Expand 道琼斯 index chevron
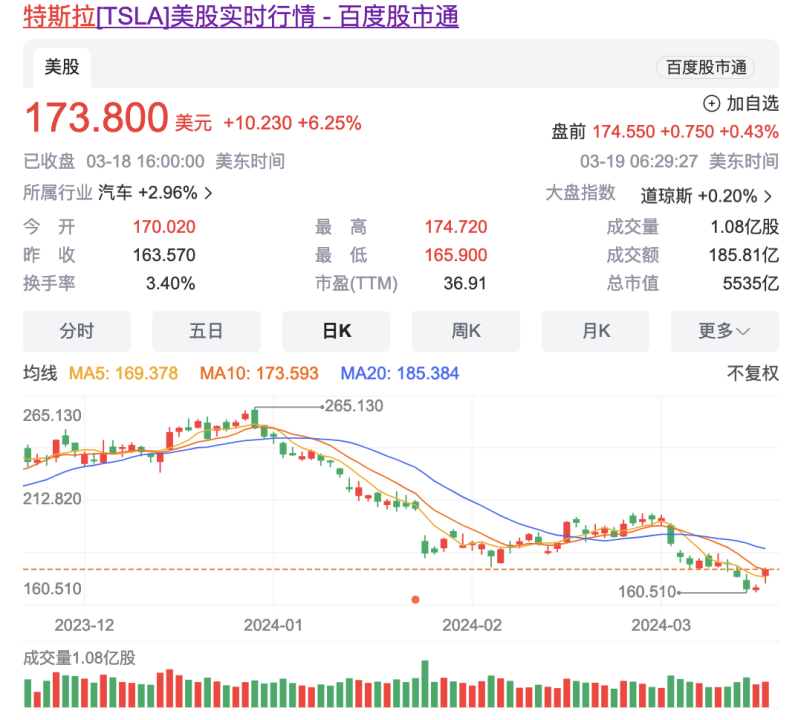 (767, 196)
